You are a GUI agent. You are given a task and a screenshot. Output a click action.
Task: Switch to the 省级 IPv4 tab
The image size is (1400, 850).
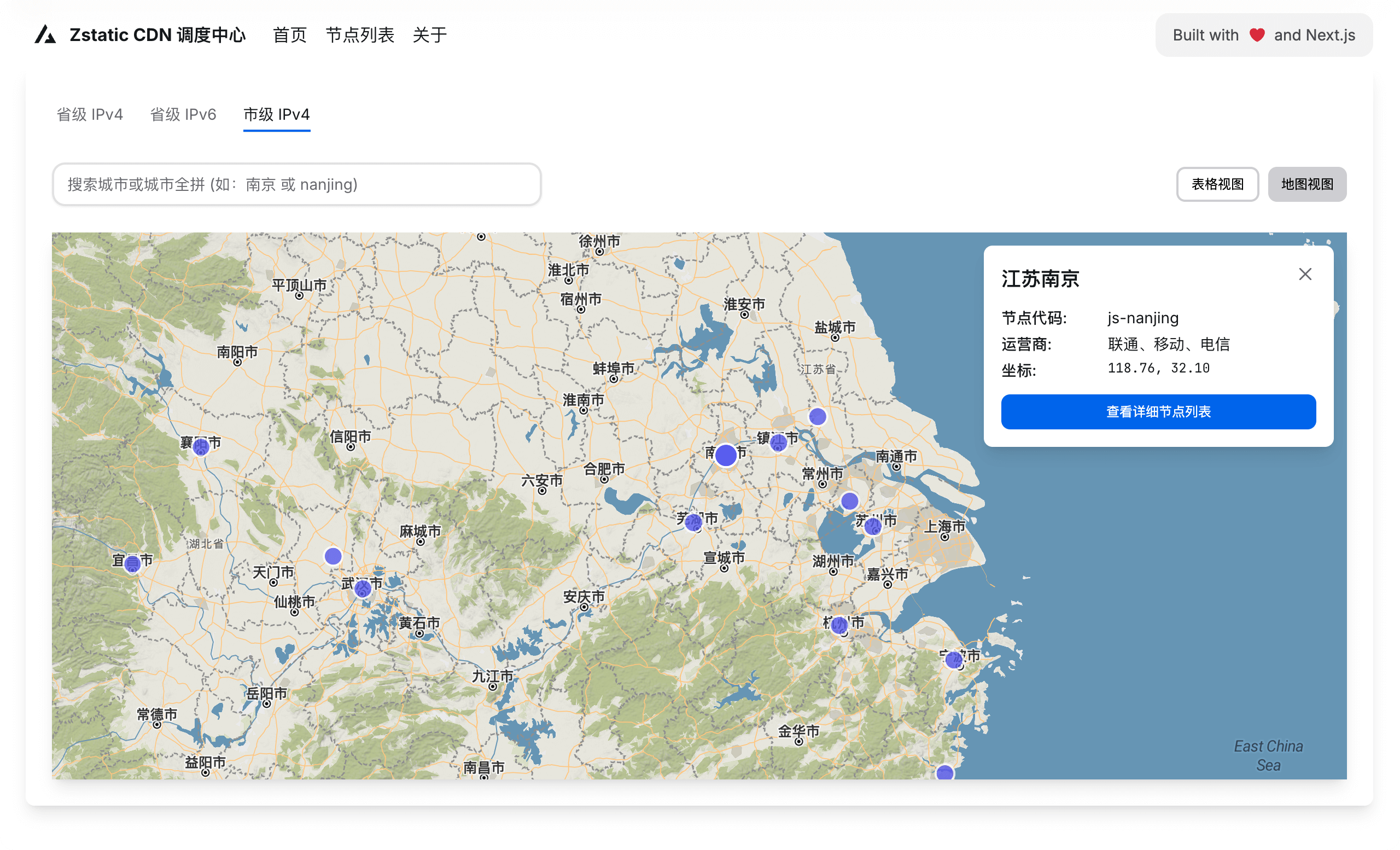[90, 114]
